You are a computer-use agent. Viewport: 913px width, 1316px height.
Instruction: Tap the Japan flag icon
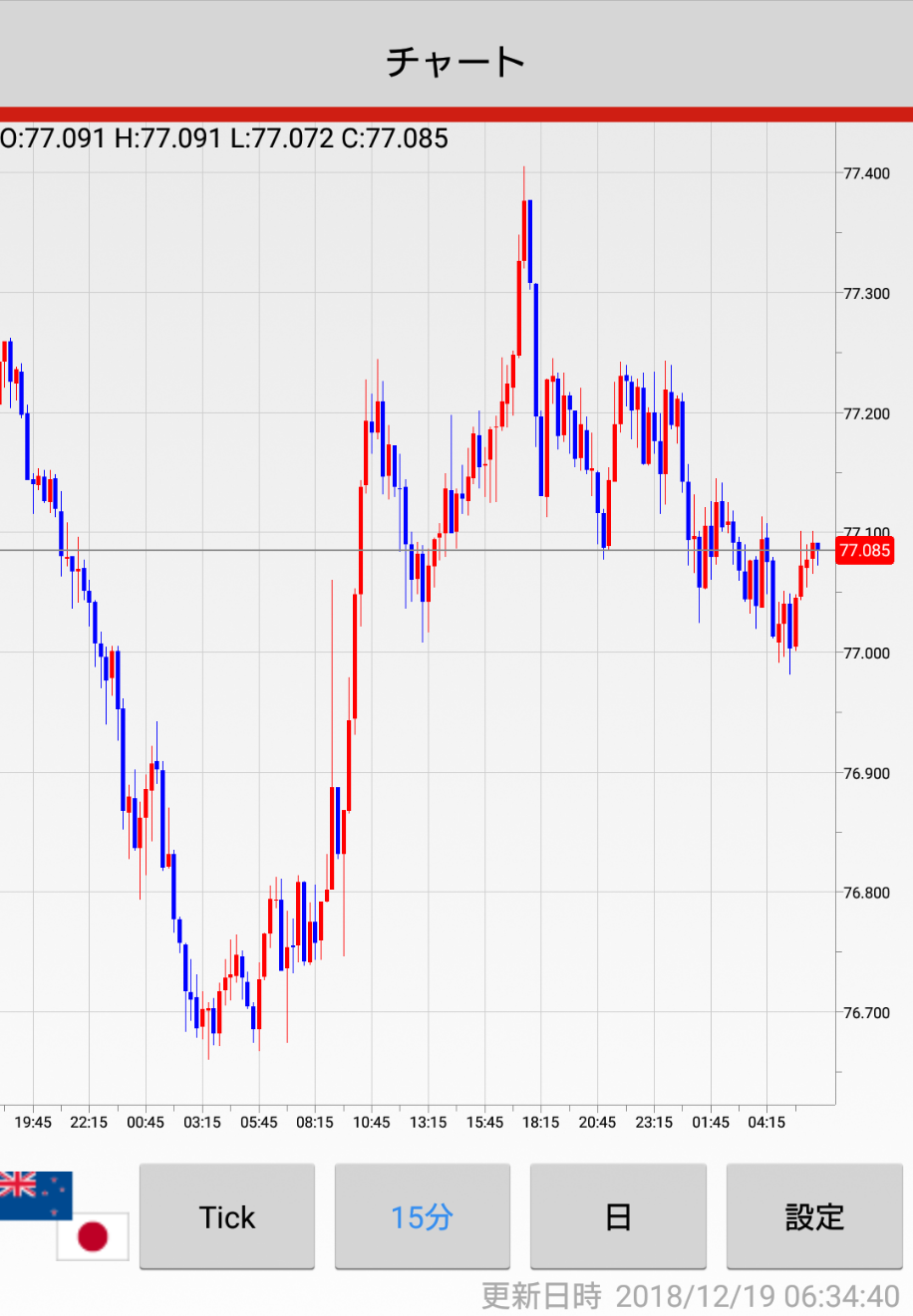point(93,1236)
